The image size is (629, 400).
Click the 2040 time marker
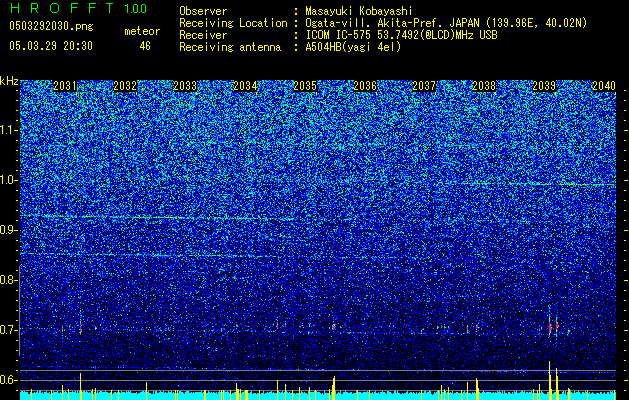pyautogui.click(x=604, y=86)
